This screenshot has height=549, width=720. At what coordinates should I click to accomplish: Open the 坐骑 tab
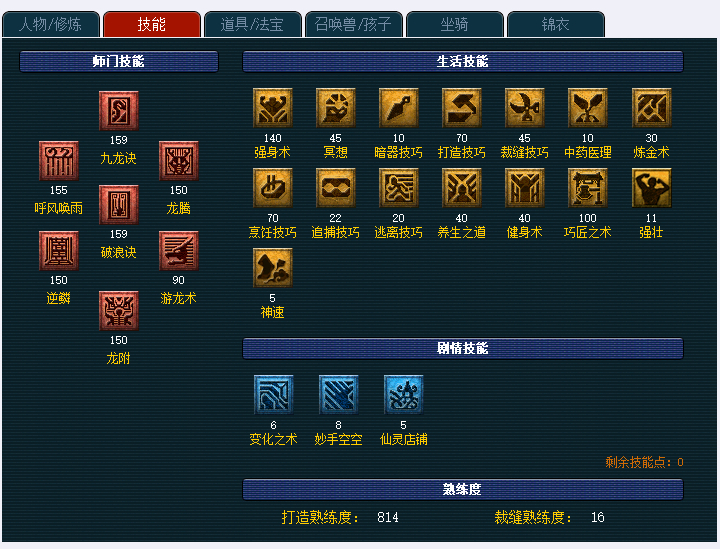click(x=455, y=24)
